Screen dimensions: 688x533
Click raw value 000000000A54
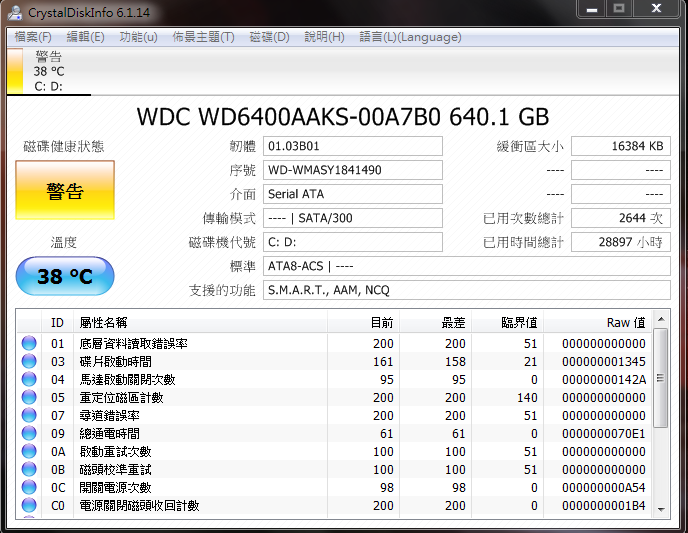[604, 487]
